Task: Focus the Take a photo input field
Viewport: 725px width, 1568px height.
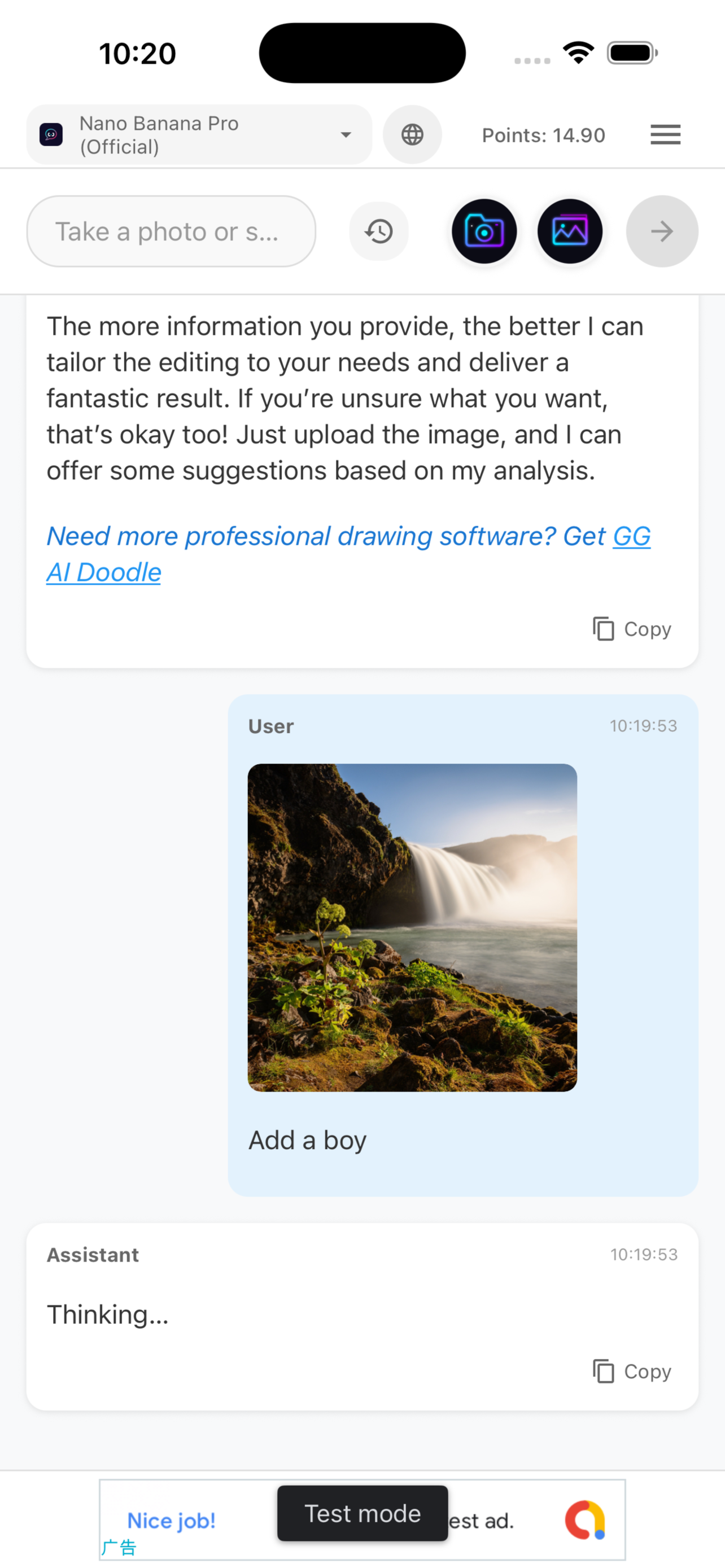Action: click(171, 231)
